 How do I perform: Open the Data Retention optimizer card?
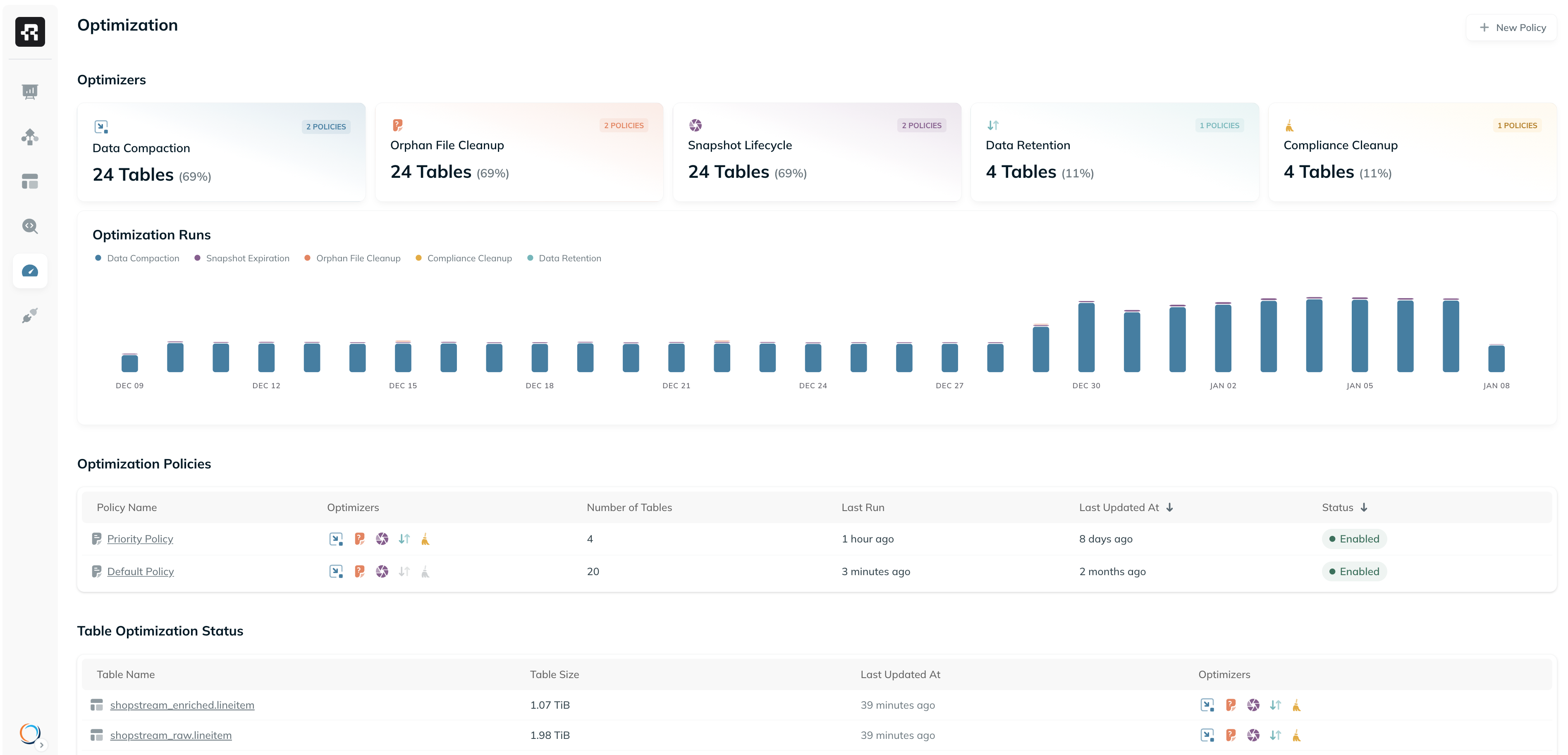(1114, 152)
